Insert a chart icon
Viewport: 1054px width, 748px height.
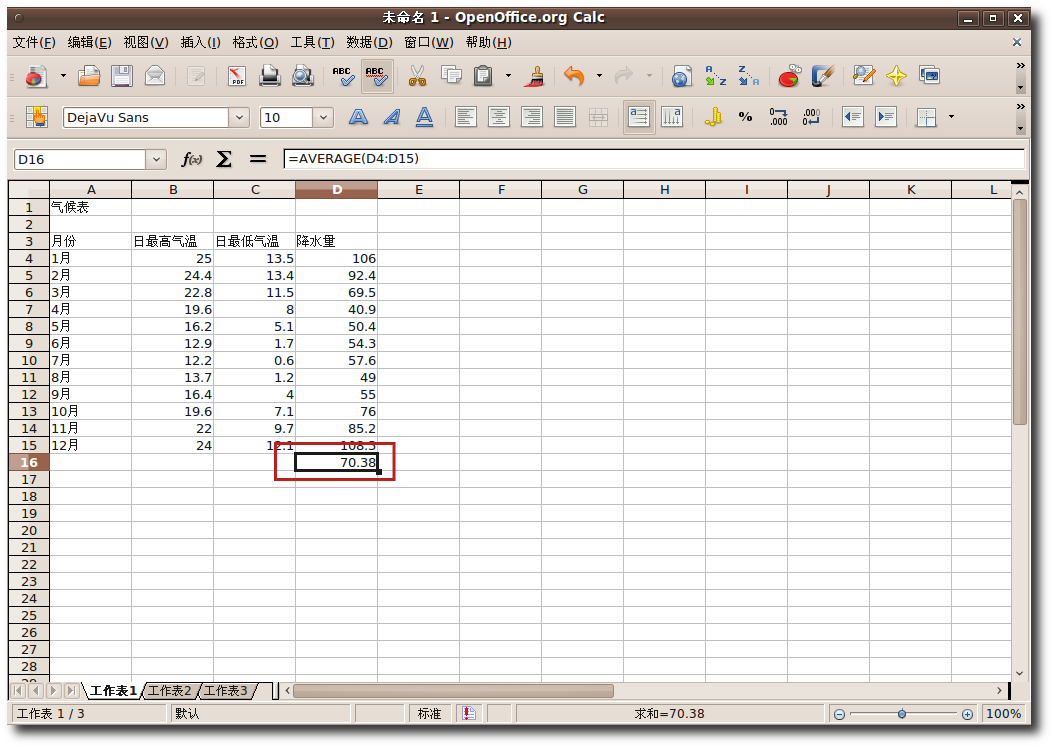point(789,77)
